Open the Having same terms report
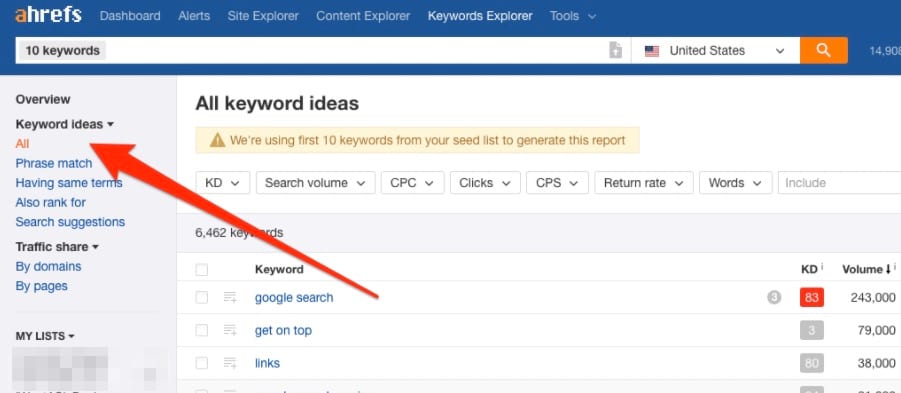Image resolution: width=901 pixels, height=393 pixels. point(69,183)
